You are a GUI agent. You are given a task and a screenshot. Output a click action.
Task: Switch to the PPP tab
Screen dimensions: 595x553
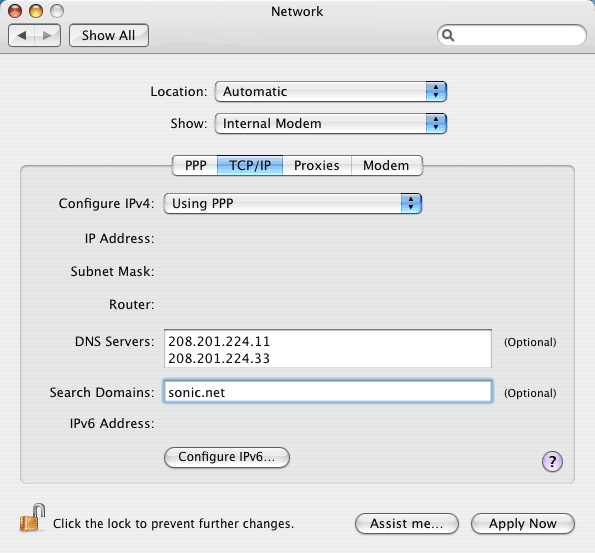click(195, 165)
